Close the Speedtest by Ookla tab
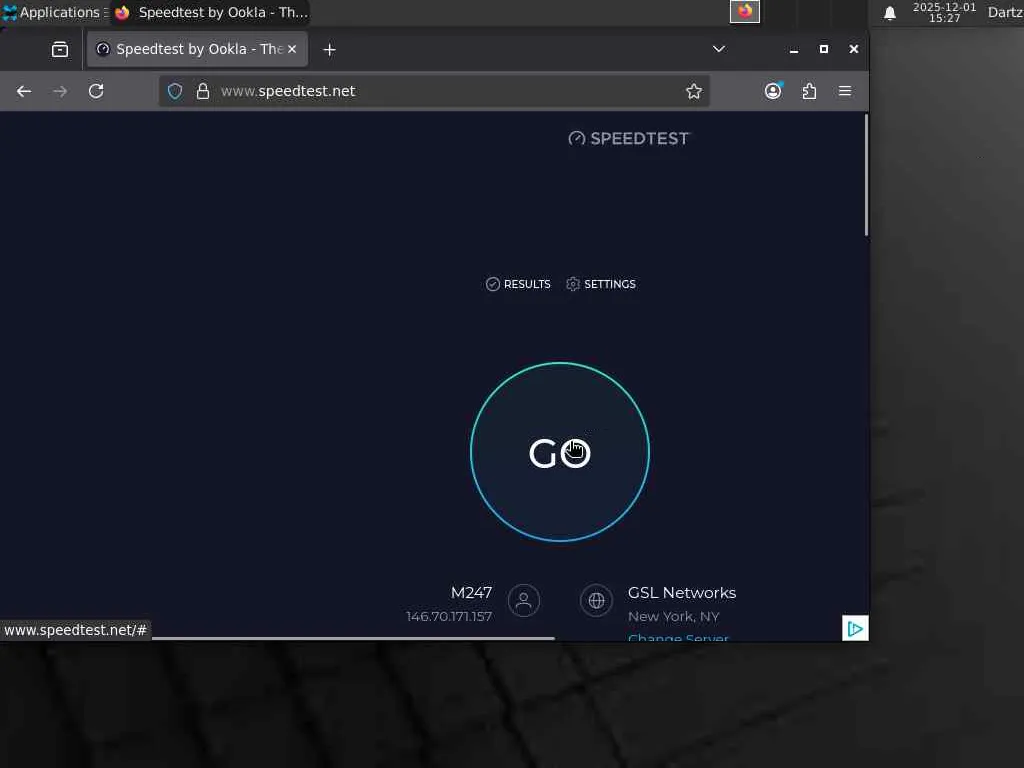This screenshot has width=1024, height=768. (x=292, y=50)
